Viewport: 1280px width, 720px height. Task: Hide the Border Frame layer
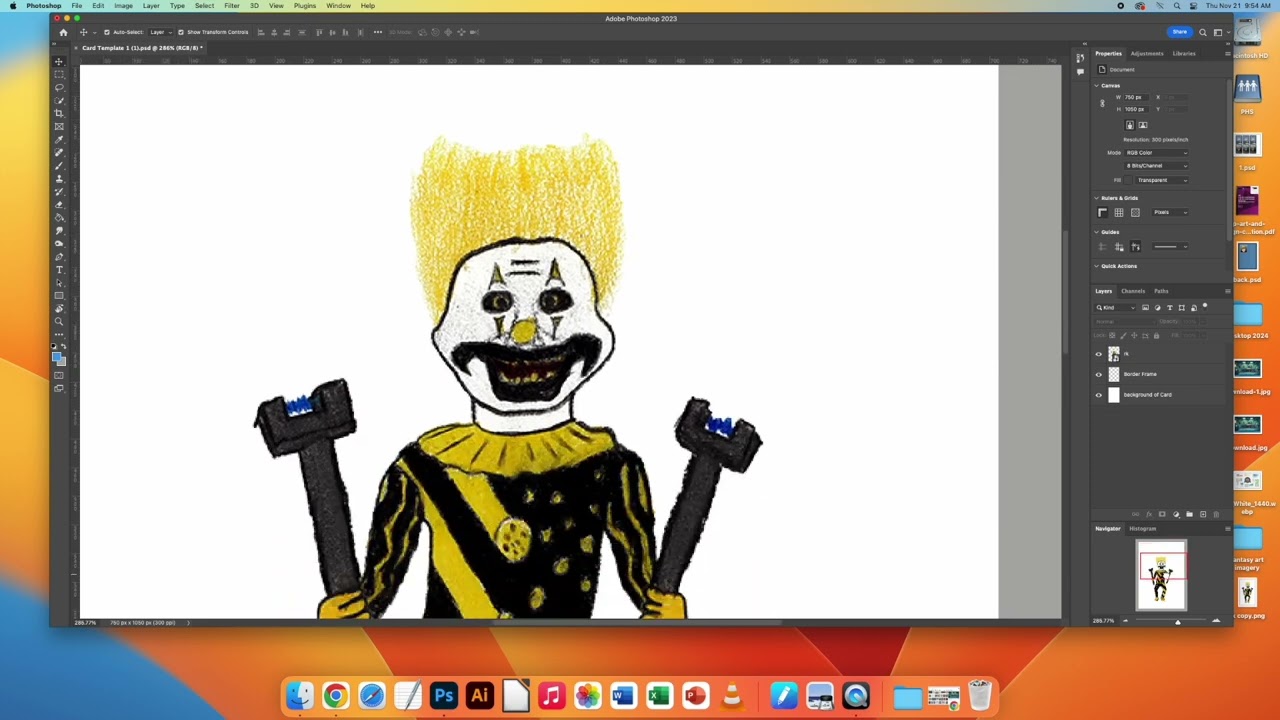click(1099, 374)
